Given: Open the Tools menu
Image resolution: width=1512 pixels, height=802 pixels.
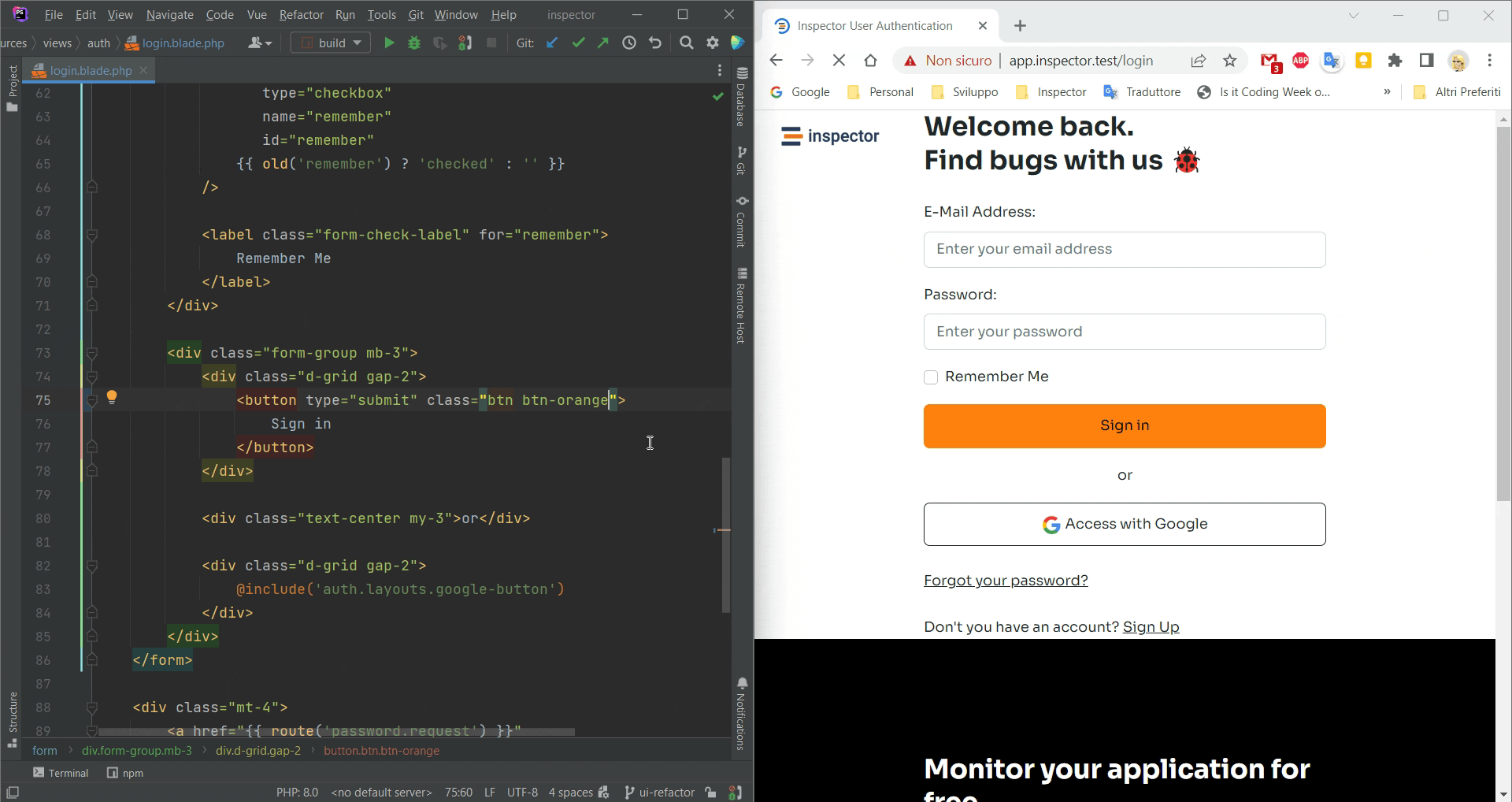Looking at the screenshot, I should (381, 15).
